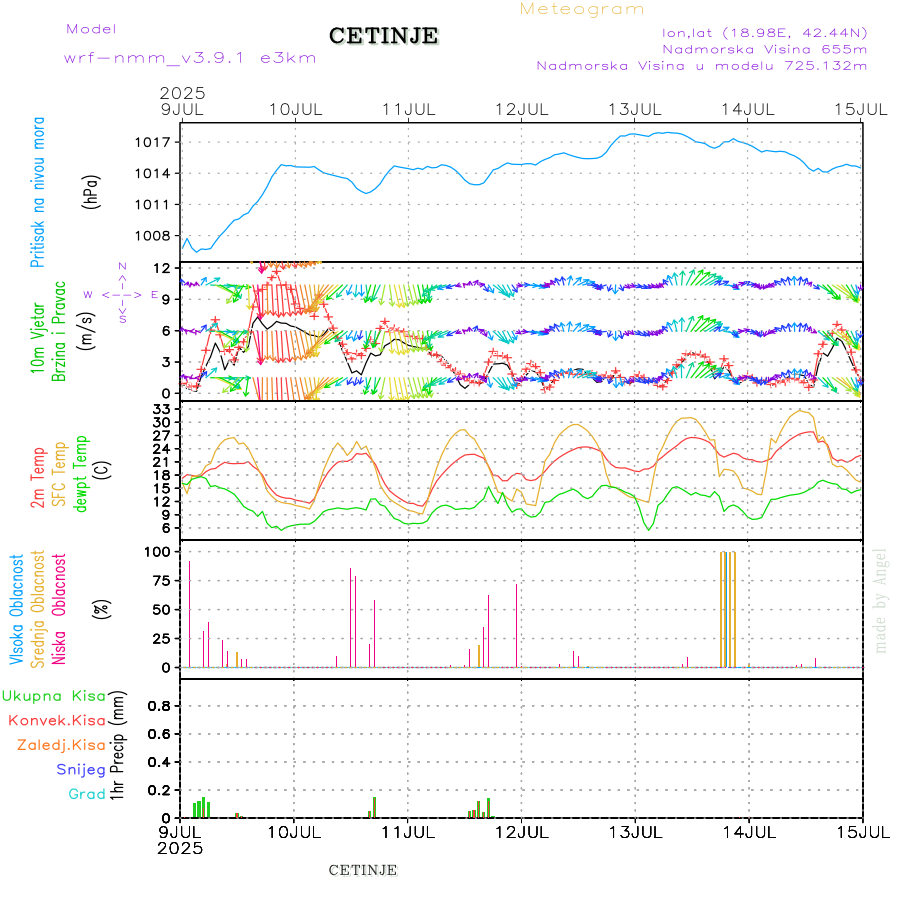
Task: Click the orange Meteogram heading
Action: tap(582, 9)
